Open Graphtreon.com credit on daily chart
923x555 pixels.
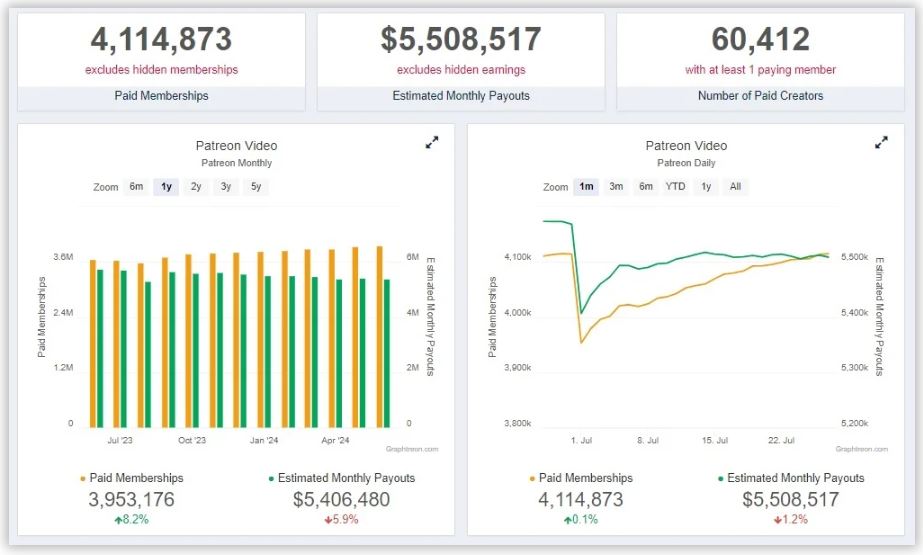pyautogui.click(x=862, y=449)
